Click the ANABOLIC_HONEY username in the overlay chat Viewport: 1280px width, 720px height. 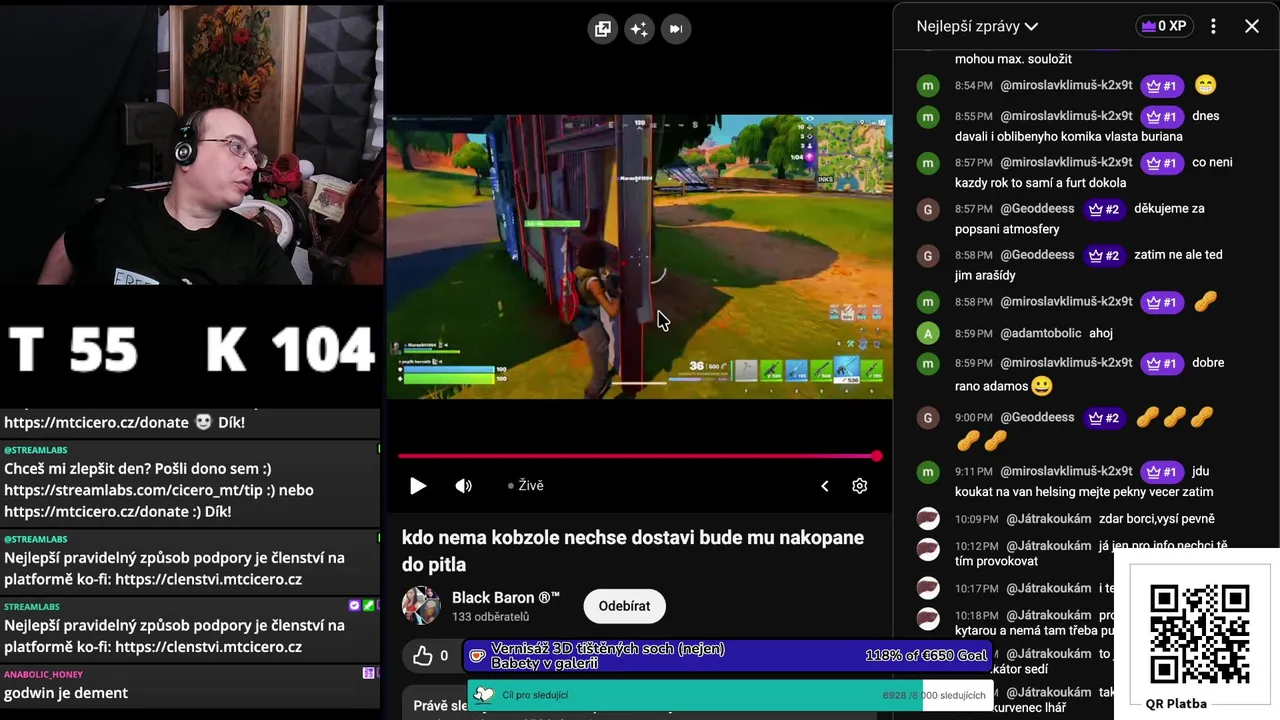coord(44,675)
